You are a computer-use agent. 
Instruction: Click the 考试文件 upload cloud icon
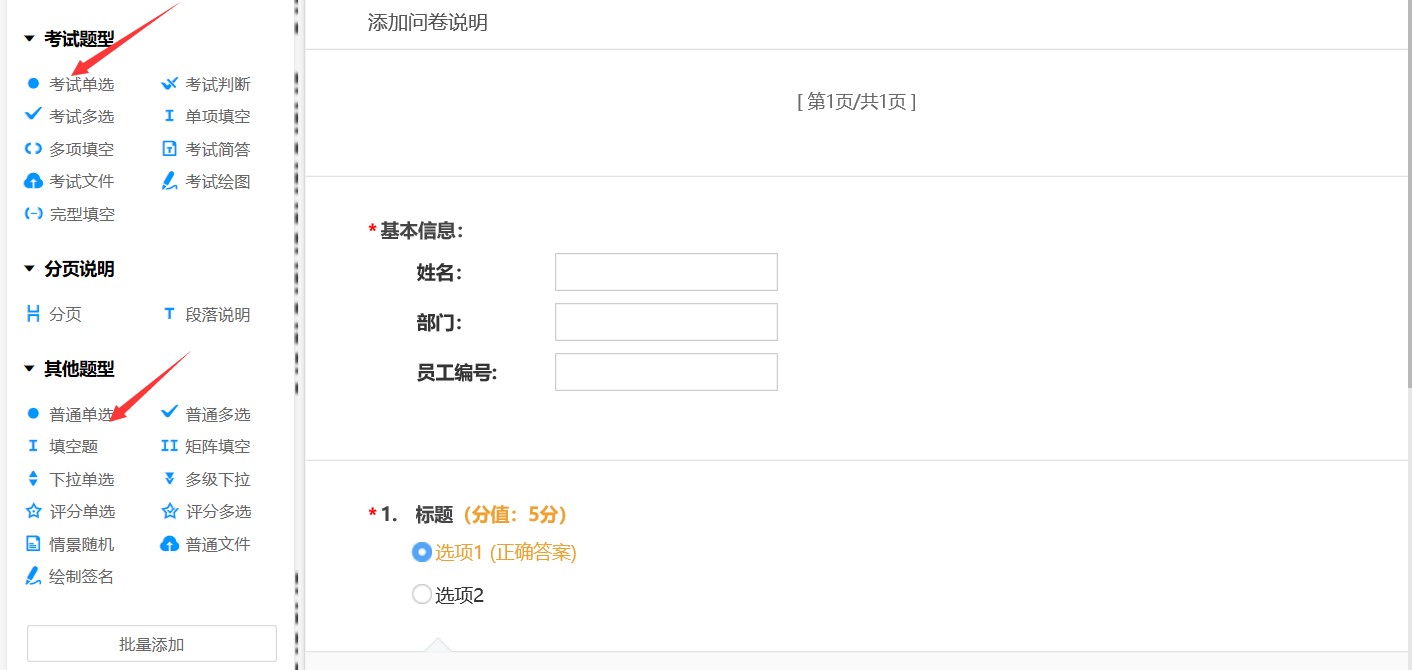coord(33,181)
